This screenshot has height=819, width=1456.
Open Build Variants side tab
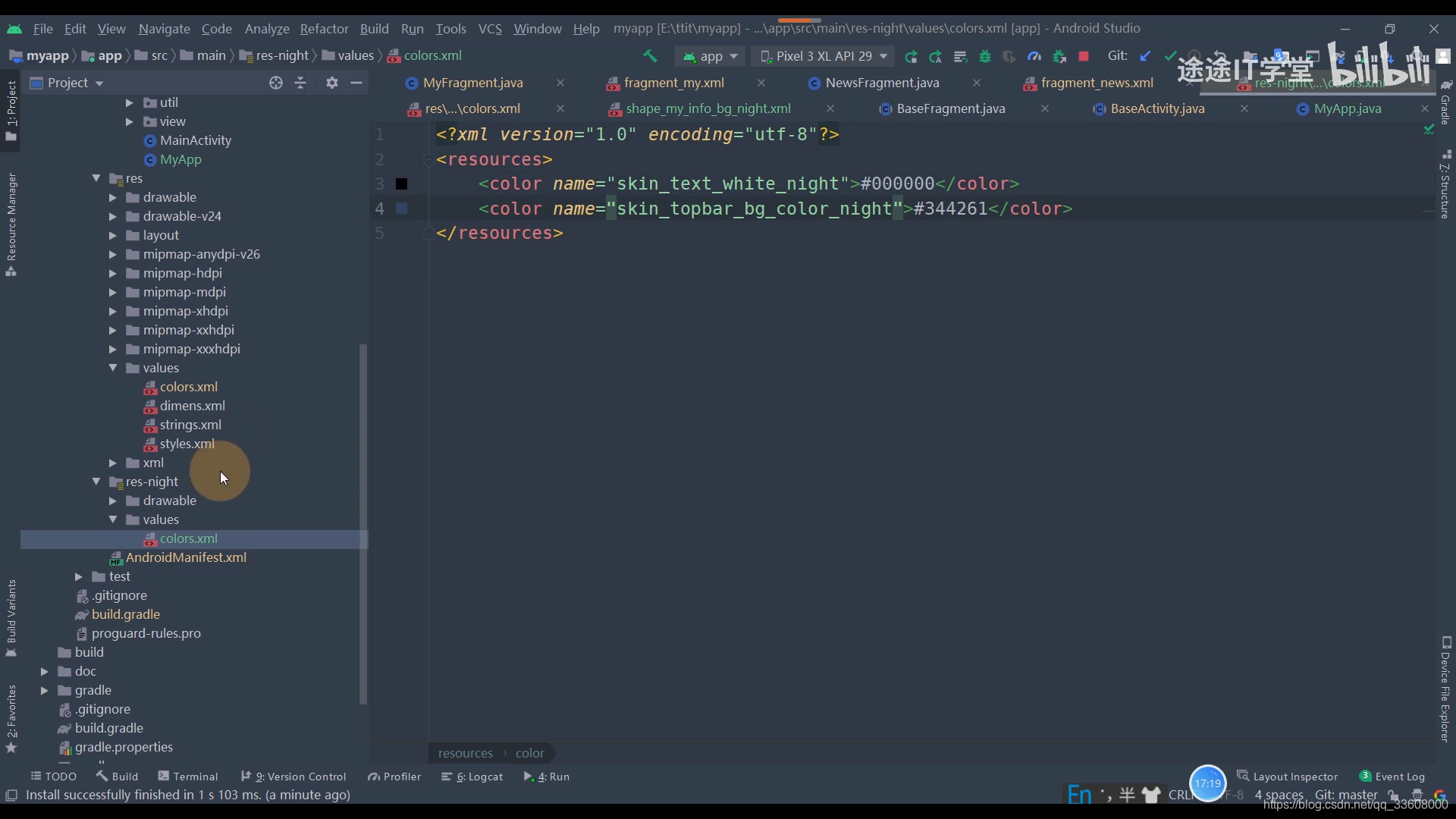click(x=11, y=618)
